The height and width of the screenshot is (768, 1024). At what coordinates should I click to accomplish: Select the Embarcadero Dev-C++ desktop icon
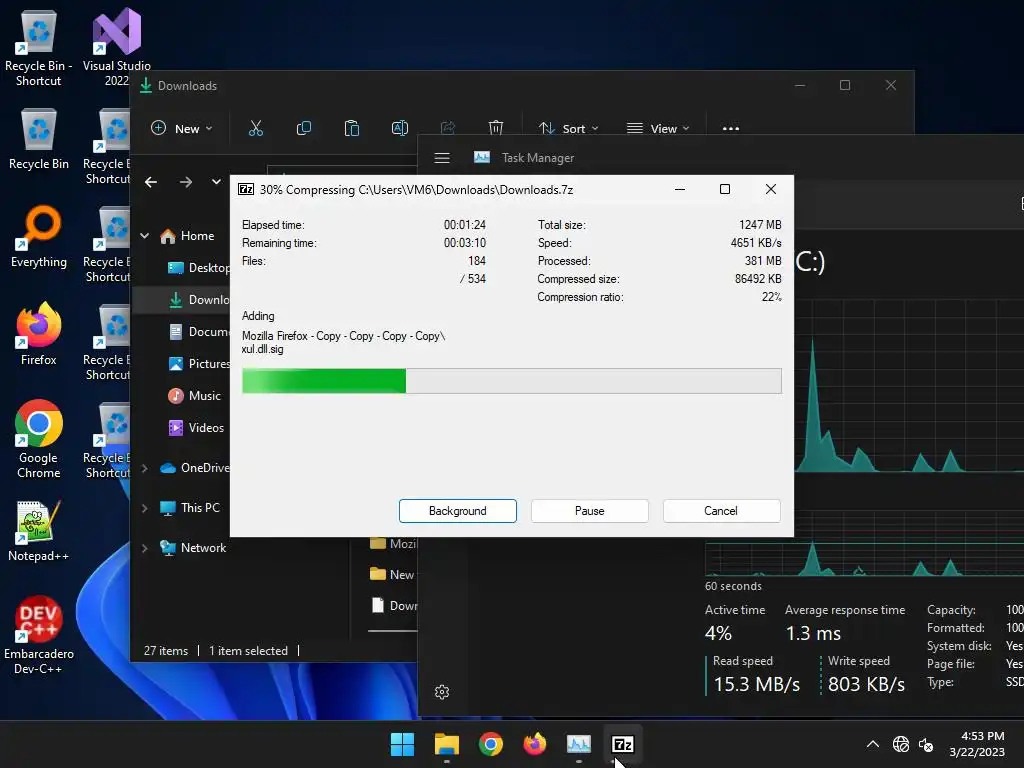coord(39,635)
